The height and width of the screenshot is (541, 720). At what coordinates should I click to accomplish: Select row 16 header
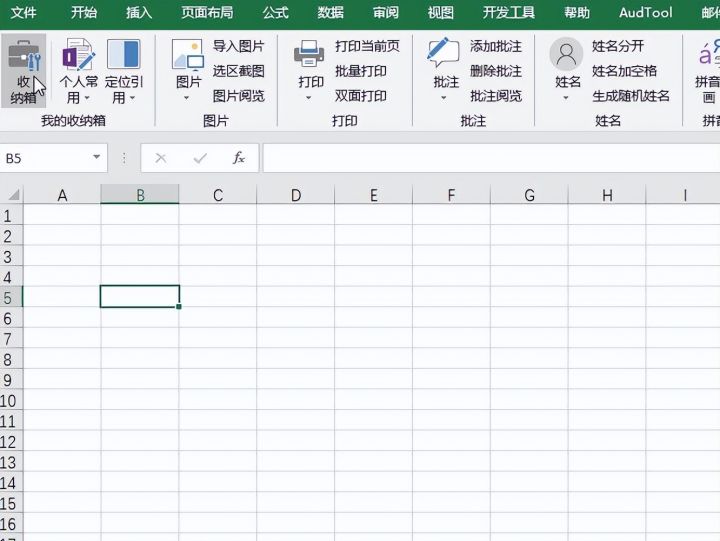click(x=11, y=524)
